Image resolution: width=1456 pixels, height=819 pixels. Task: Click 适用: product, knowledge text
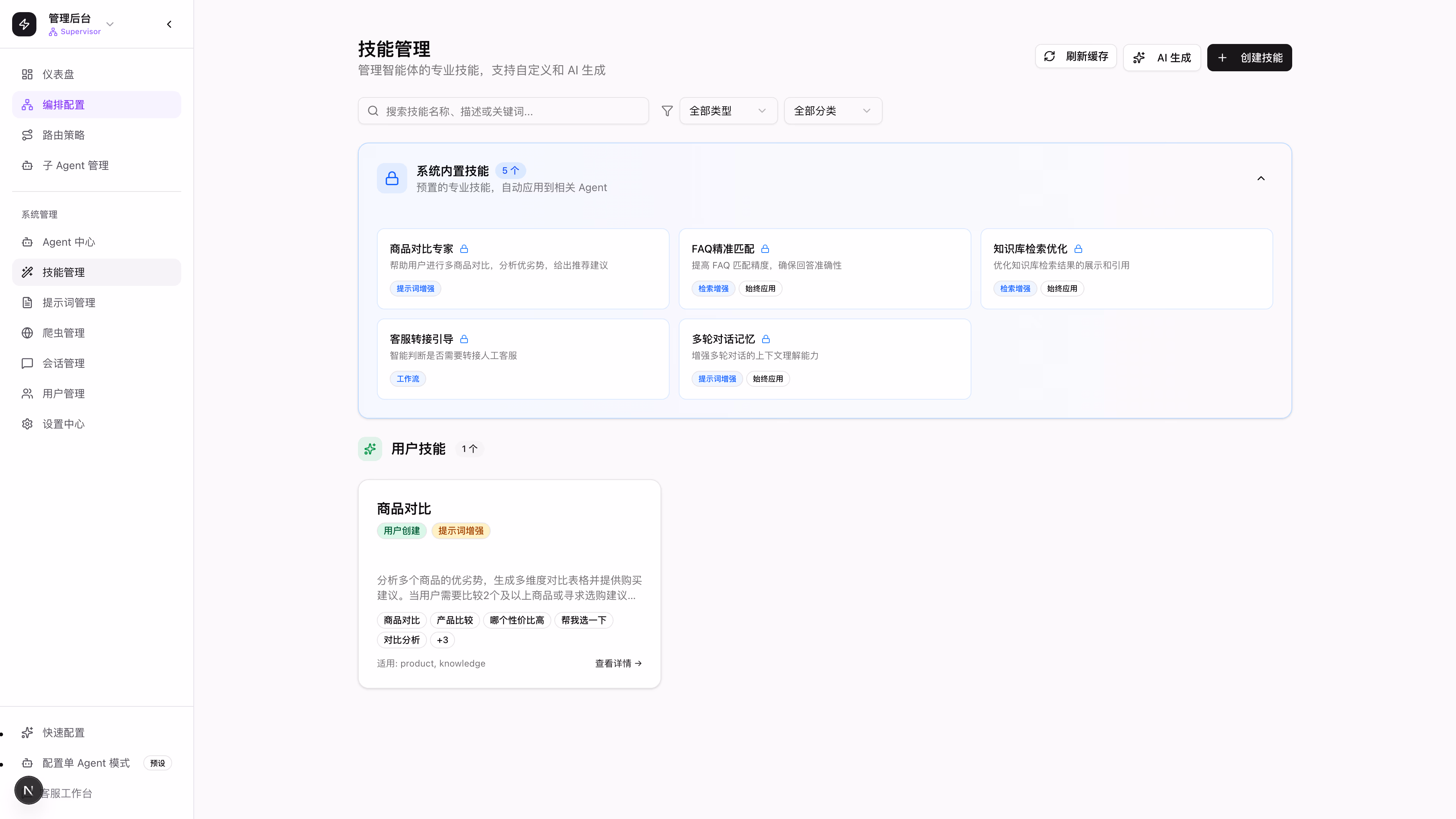431,663
